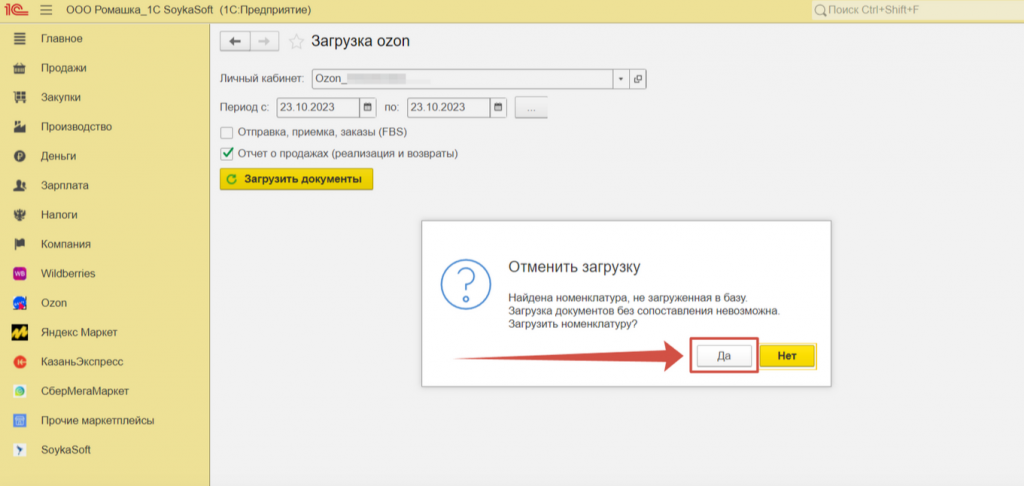The image size is (1024, 486).
Task: Go to Яндекс Маркет section
Action: (x=78, y=332)
